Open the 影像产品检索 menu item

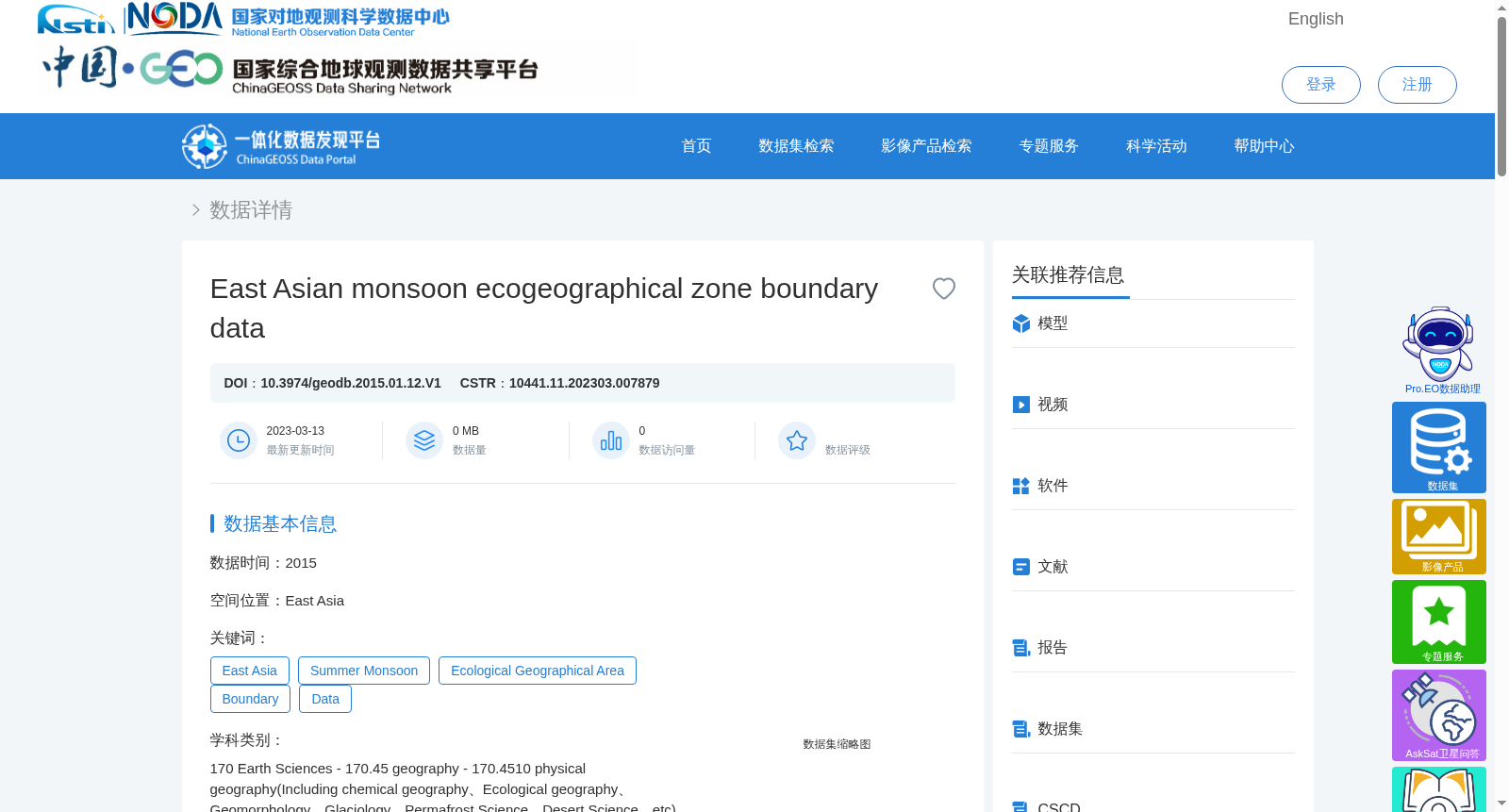[926, 146]
